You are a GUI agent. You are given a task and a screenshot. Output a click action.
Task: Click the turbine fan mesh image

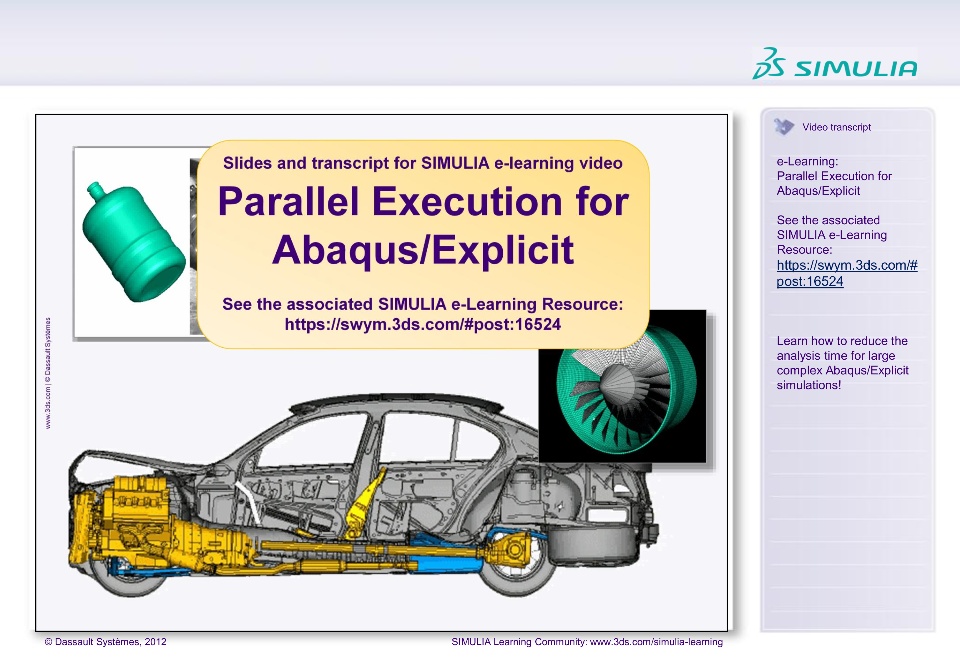623,386
